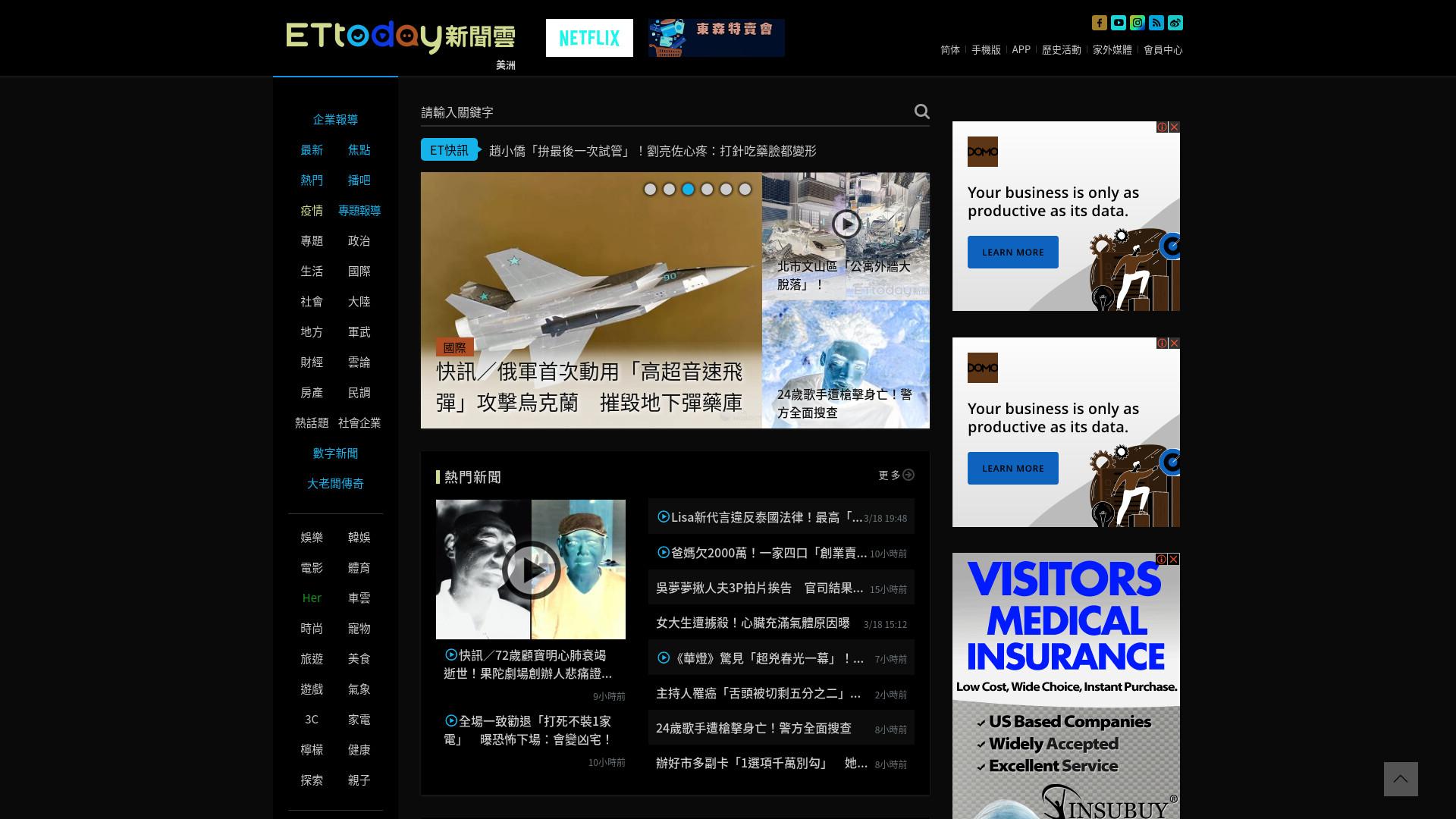Click the ET快訊 label
This screenshot has height=819, width=1456.
[x=449, y=149]
